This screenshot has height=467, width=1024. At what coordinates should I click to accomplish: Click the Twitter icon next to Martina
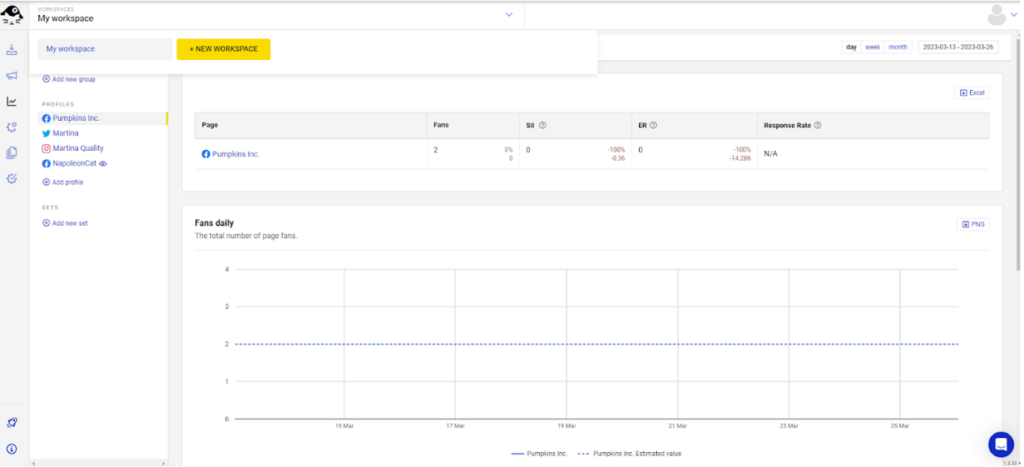[x=46, y=133]
